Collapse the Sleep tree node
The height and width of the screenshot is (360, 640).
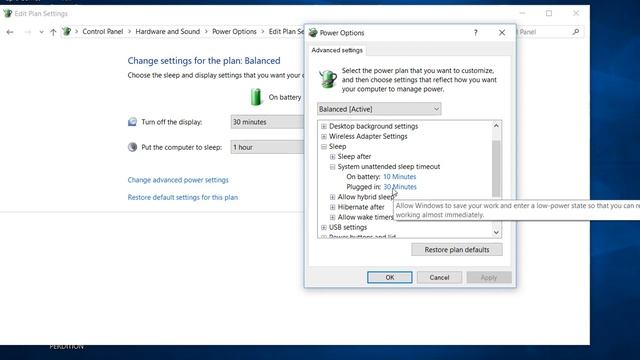pos(324,147)
